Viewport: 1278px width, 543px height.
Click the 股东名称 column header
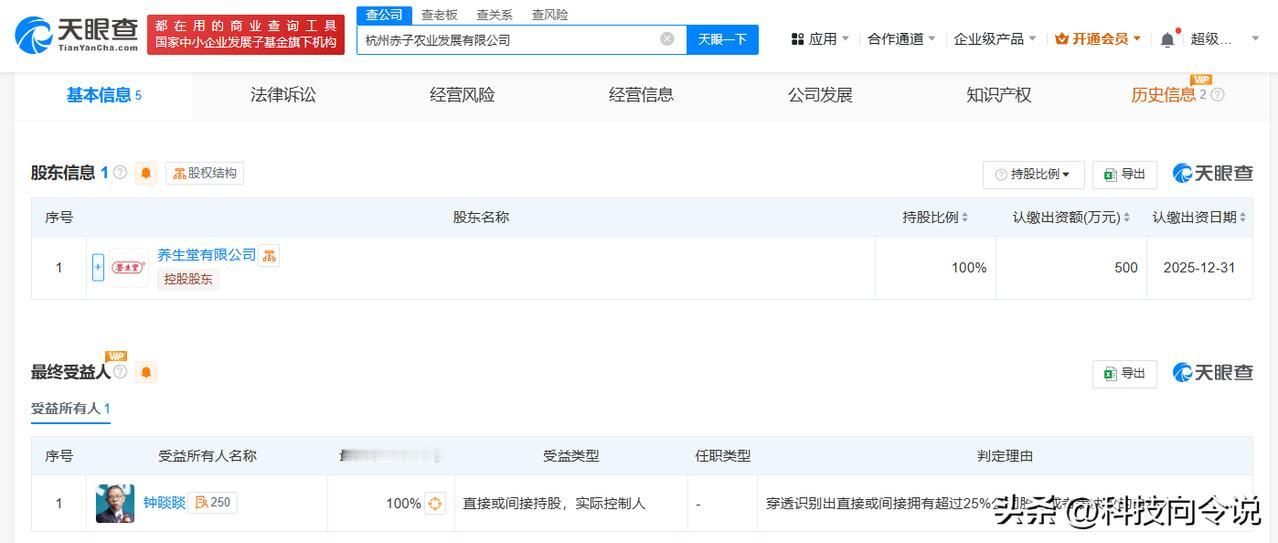coord(481,217)
